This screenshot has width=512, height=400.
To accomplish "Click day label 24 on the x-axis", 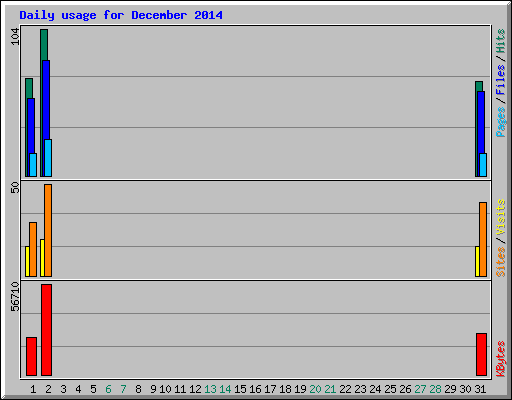I will pyautogui.click(x=375, y=389).
